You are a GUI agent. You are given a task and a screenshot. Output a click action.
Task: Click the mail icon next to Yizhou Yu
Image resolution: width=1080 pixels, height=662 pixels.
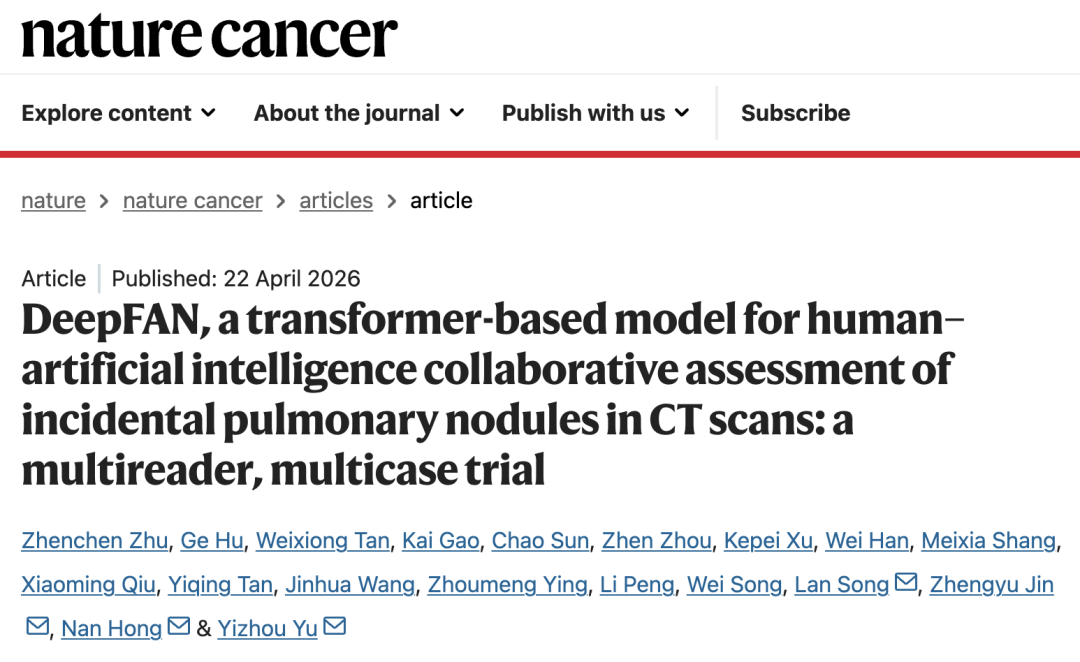(x=335, y=627)
